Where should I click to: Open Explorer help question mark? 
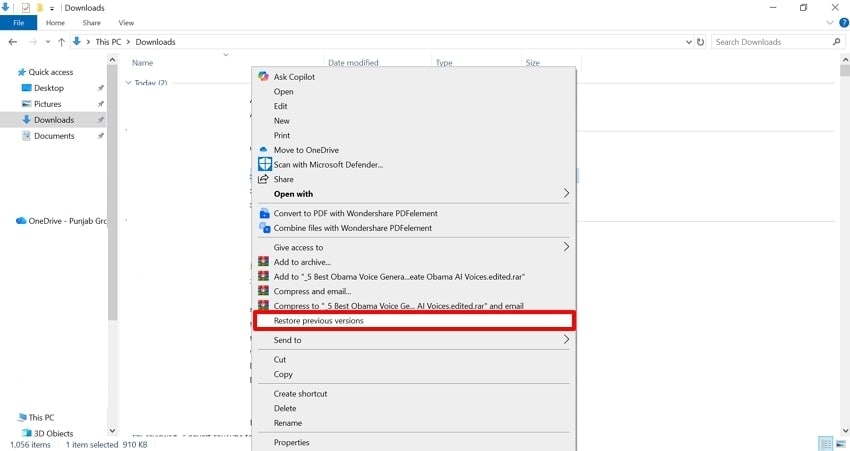coord(844,23)
